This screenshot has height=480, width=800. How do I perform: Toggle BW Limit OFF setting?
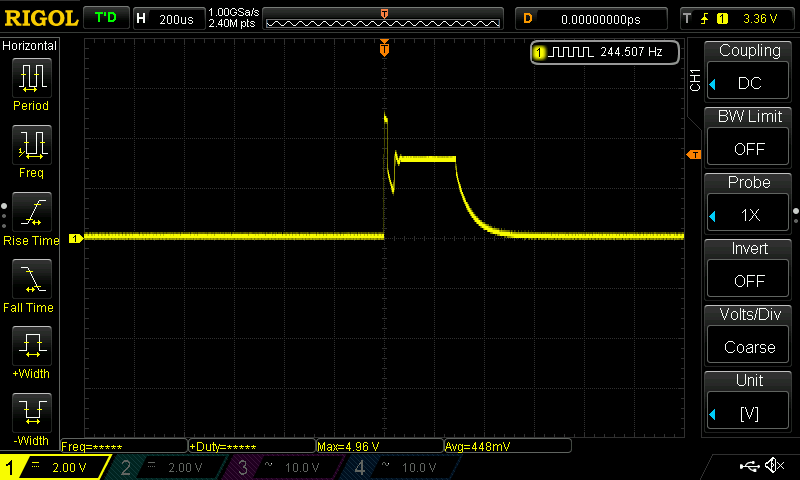(x=748, y=148)
